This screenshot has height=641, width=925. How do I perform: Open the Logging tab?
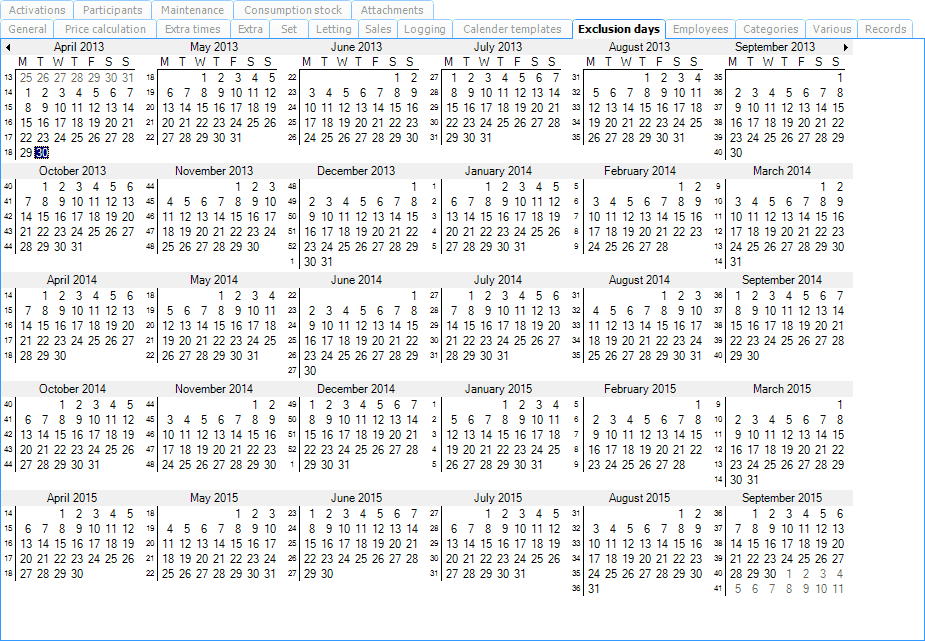(x=425, y=29)
